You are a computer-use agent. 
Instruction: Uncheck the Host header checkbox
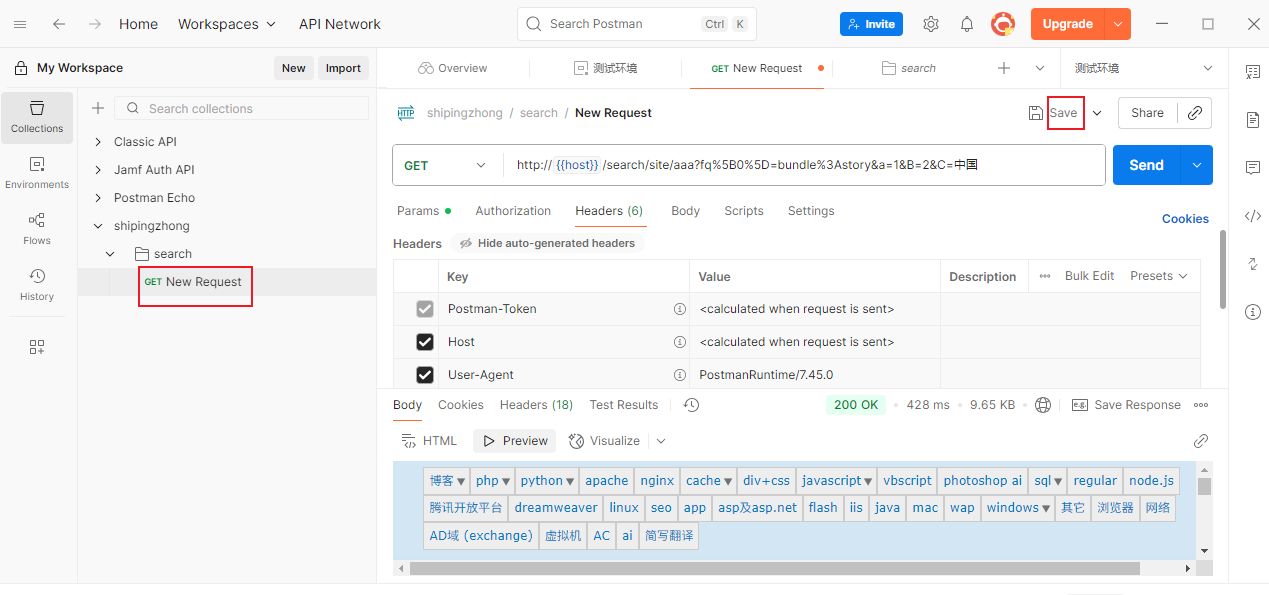tap(425, 342)
